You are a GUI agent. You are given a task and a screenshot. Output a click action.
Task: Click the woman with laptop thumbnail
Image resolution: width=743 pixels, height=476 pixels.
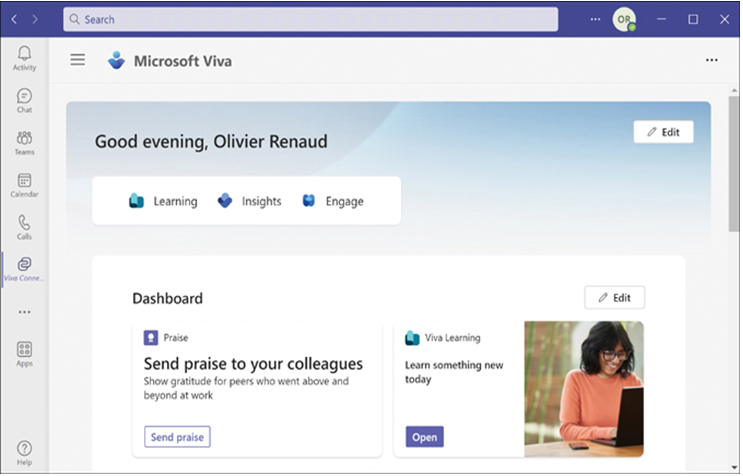584,389
